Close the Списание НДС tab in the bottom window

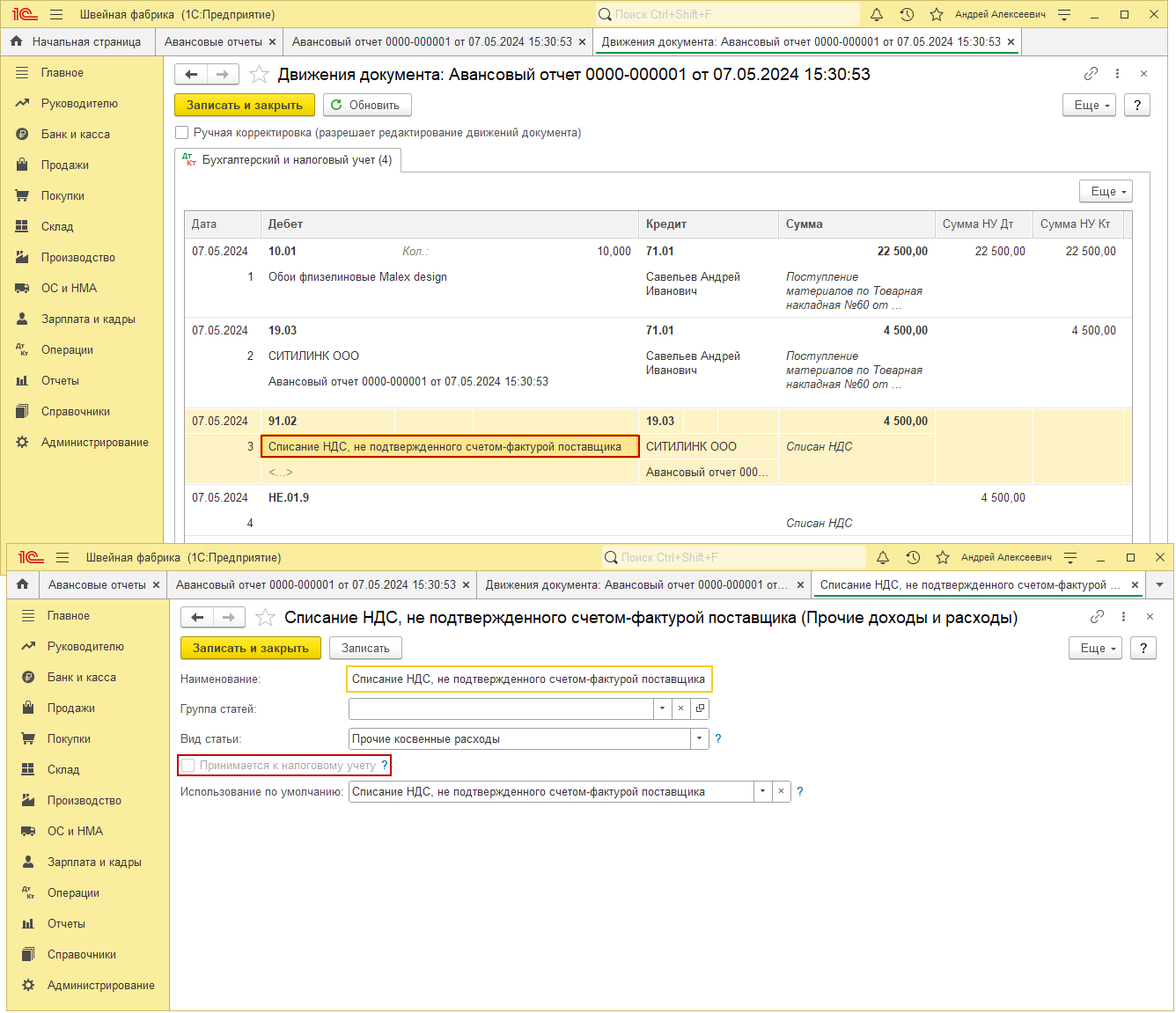click(x=1136, y=584)
